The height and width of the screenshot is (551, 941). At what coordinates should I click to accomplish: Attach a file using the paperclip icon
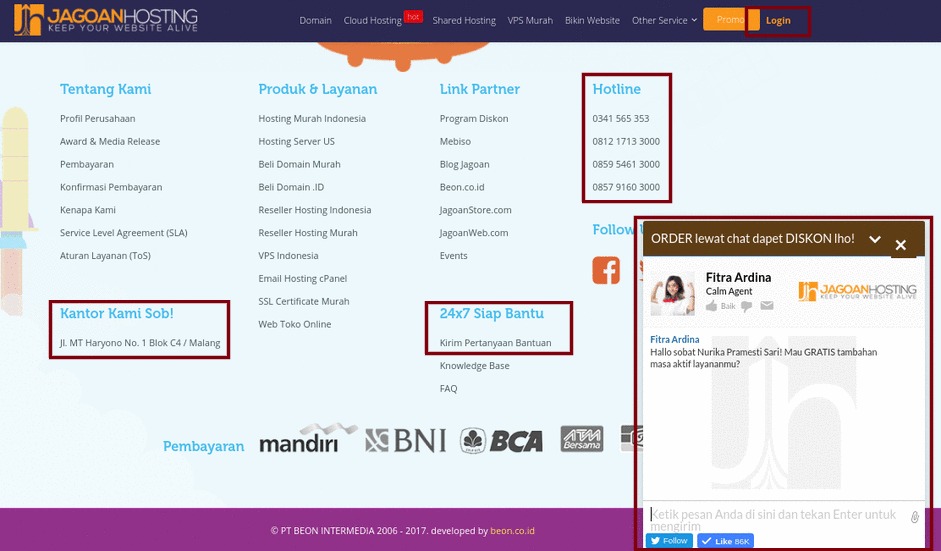[914, 517]
